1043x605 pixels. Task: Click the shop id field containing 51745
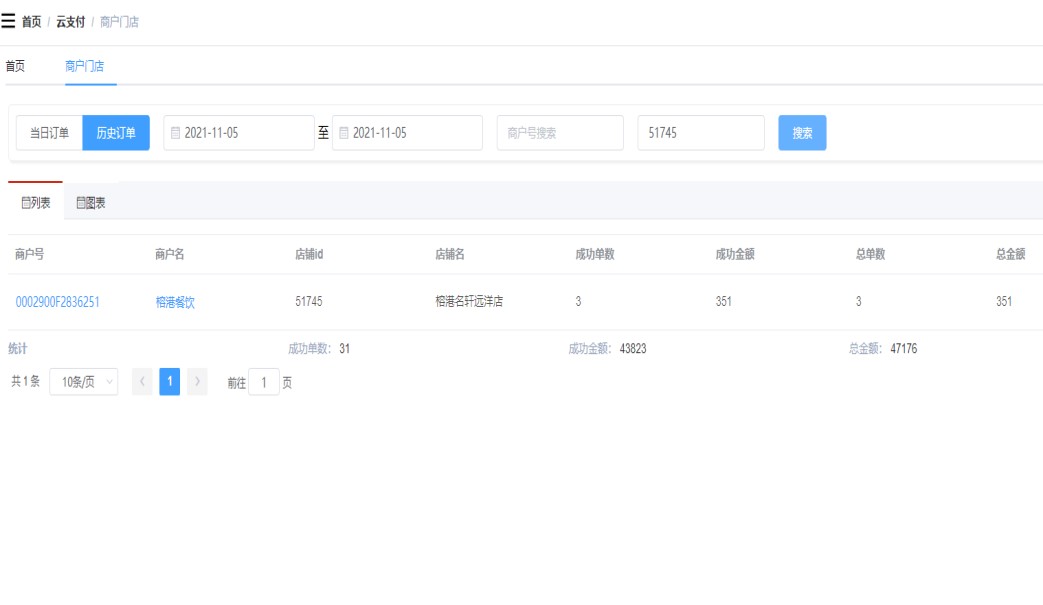[700, 133]
